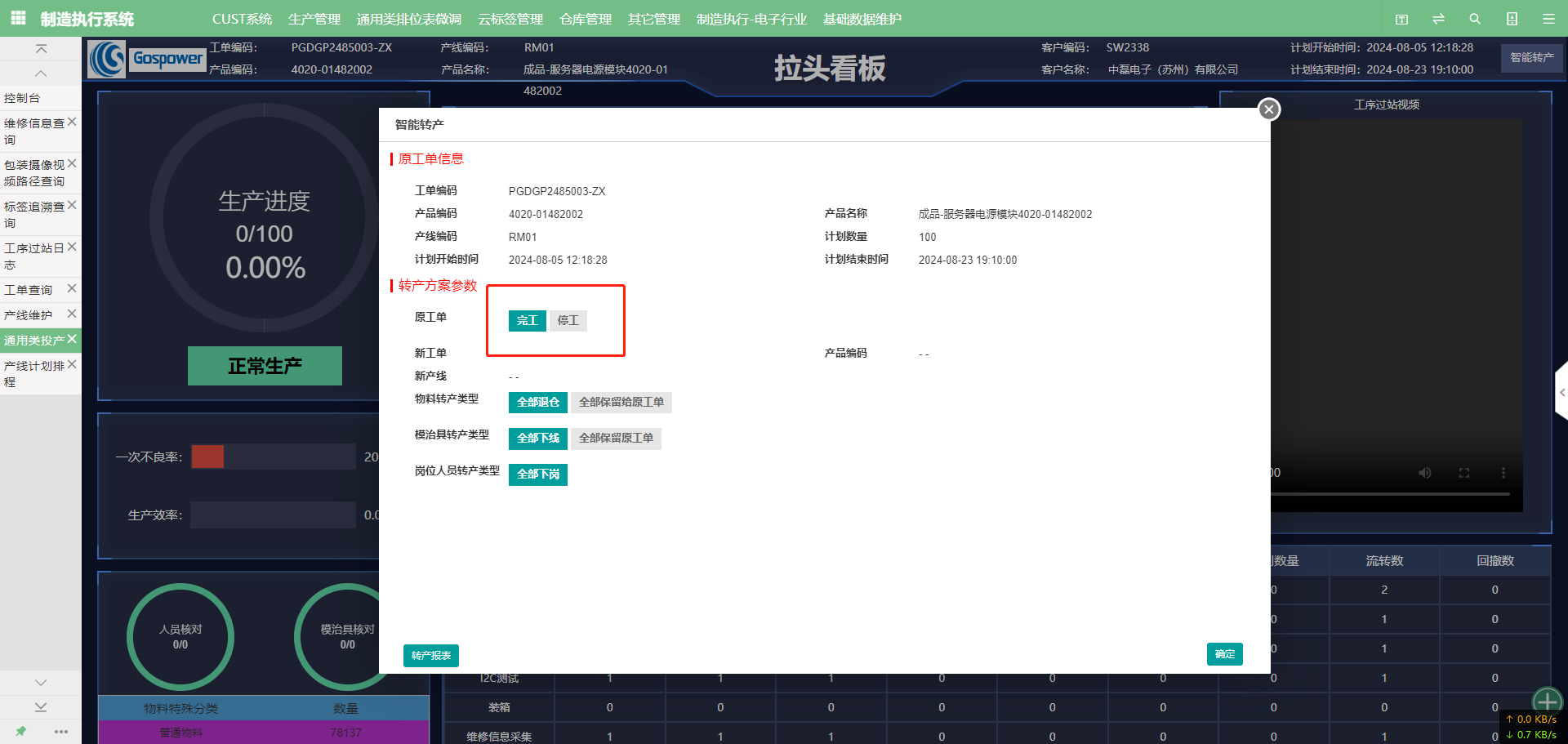The height and width of the screenshot is (744, 1568).
Task: Toggle video fullscreen icon
Action: point(1464,473)
